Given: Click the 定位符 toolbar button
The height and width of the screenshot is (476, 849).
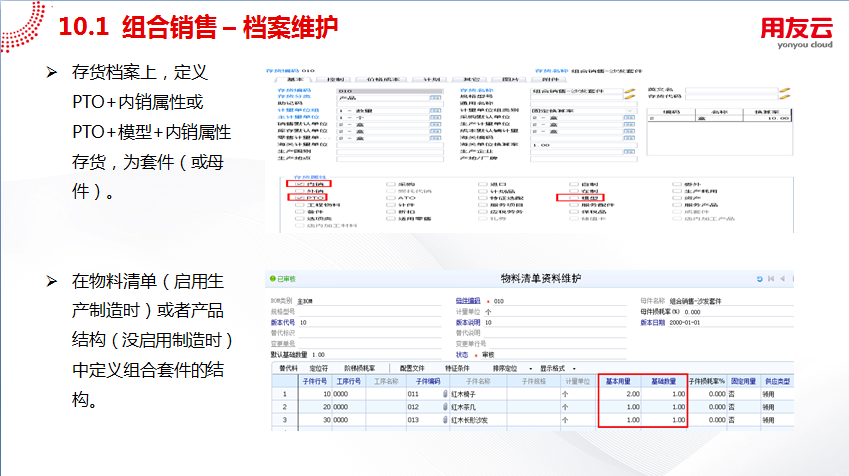Looking at the screenshot, I should 318,369.
